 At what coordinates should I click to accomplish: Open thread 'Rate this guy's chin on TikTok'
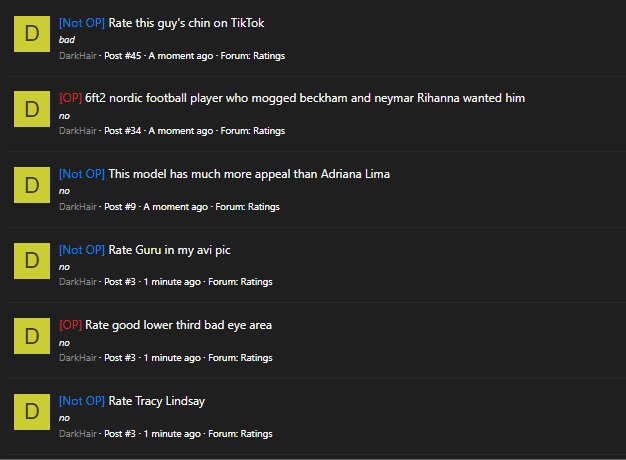point(186,23)
